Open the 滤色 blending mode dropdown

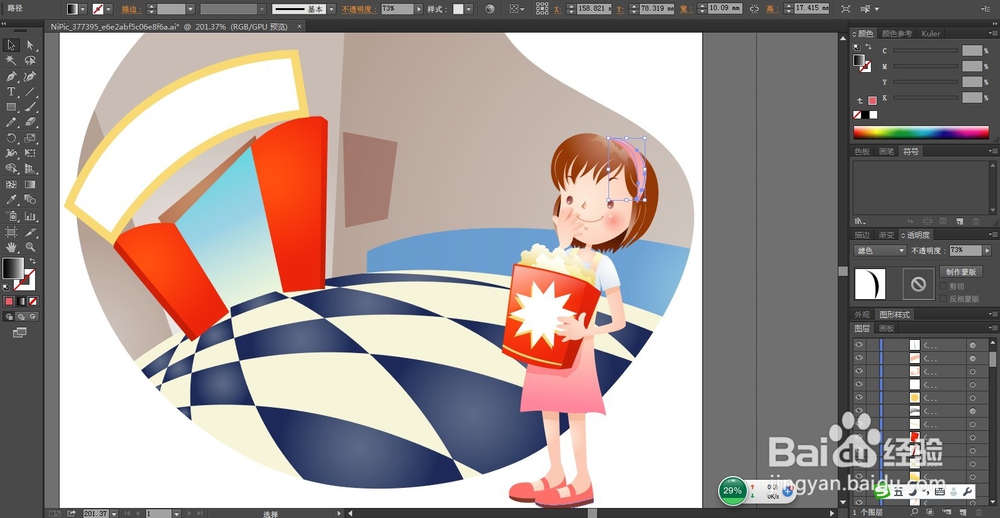(880, 251)
